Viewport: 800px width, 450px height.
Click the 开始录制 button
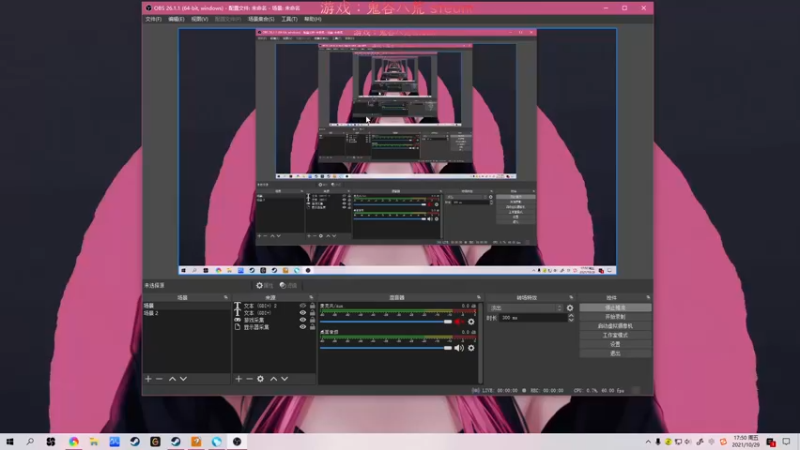[615, 317]
